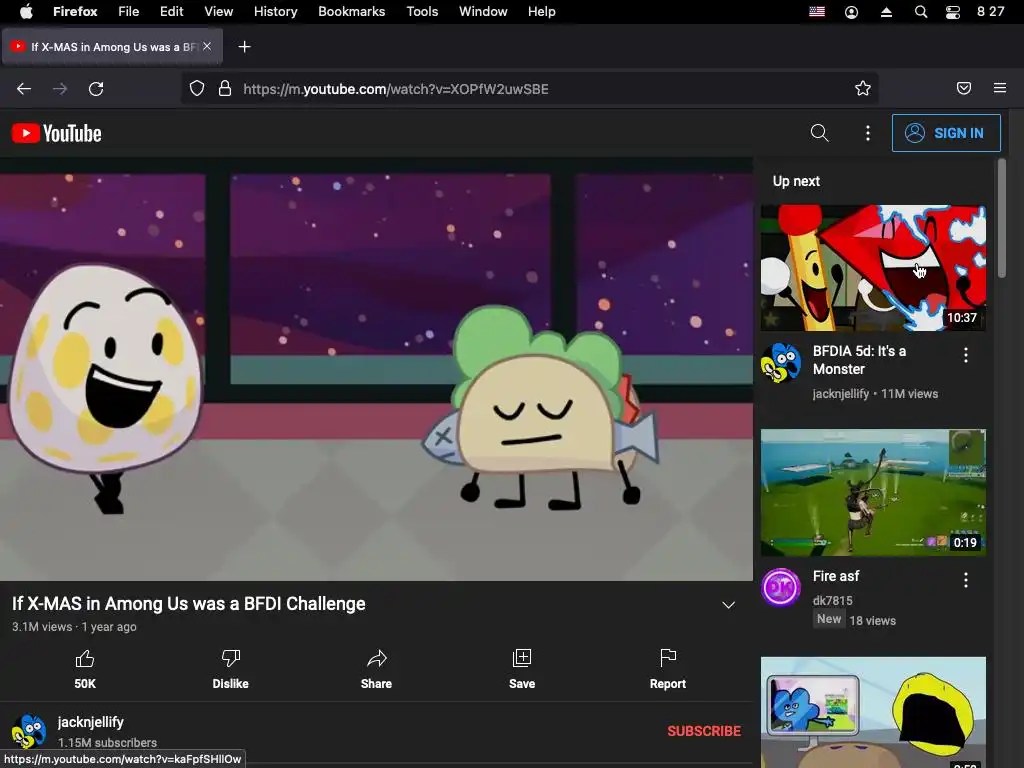
Task: Open the Tools menu
Action: 422,11
